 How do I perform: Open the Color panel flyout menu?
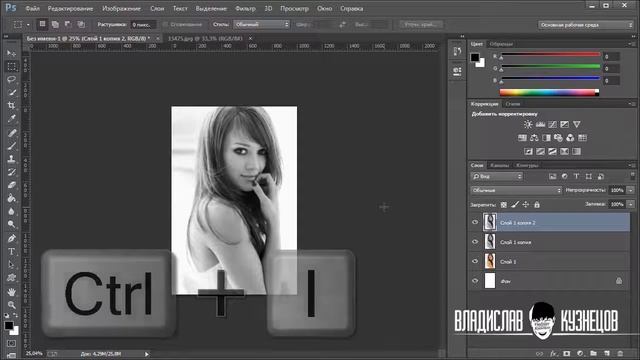click(631, 44)
